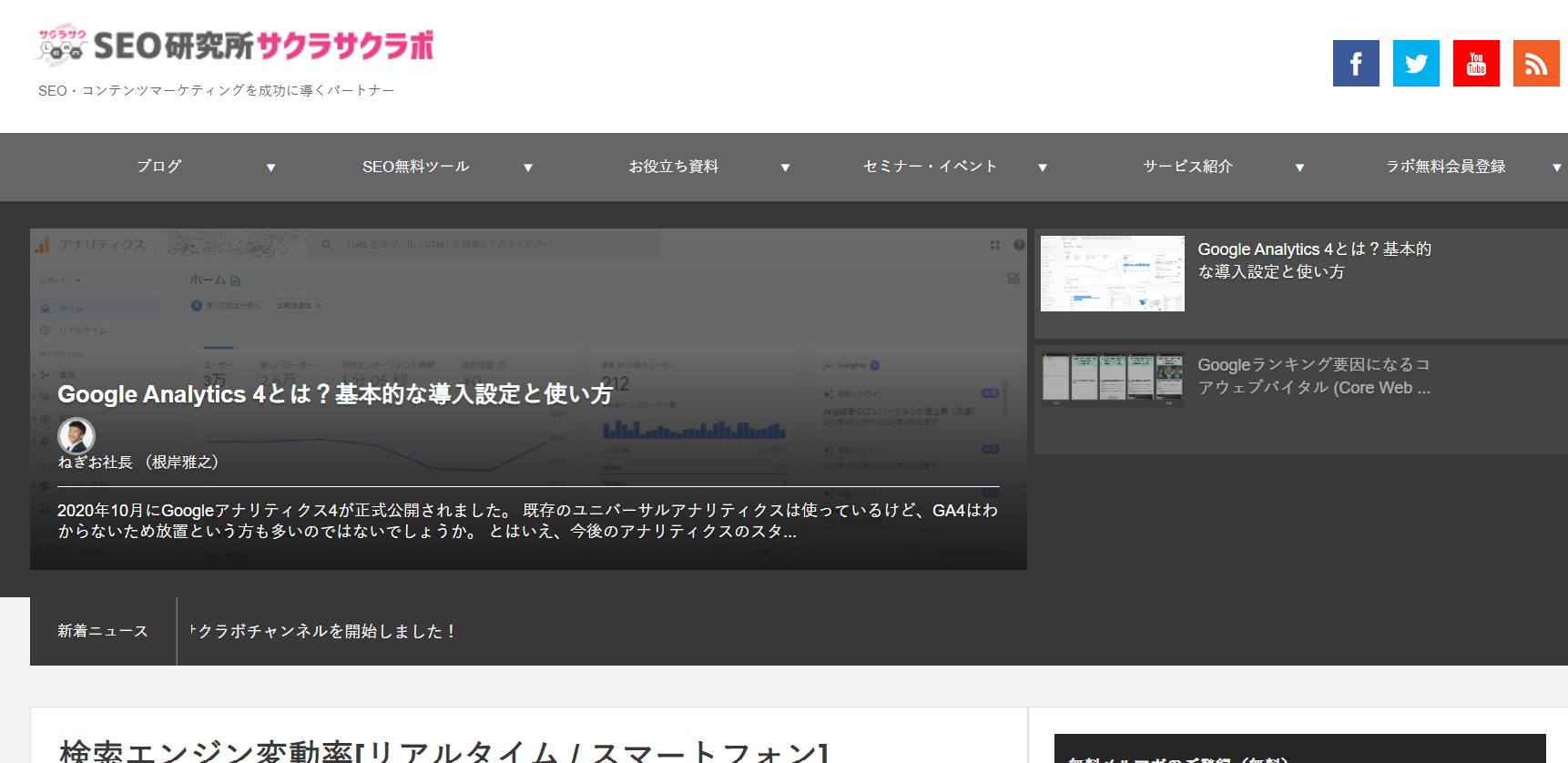This screenshot has width=1568, height=763.
Task: Click the クラボチャンネルを開始しました news ticker
Action: [323, 631]
